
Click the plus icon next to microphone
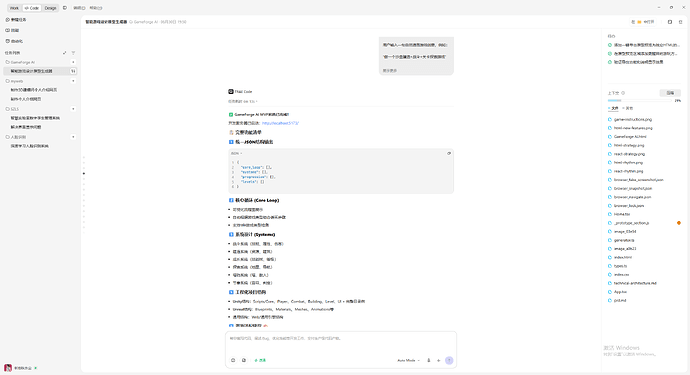pos(438,360)
